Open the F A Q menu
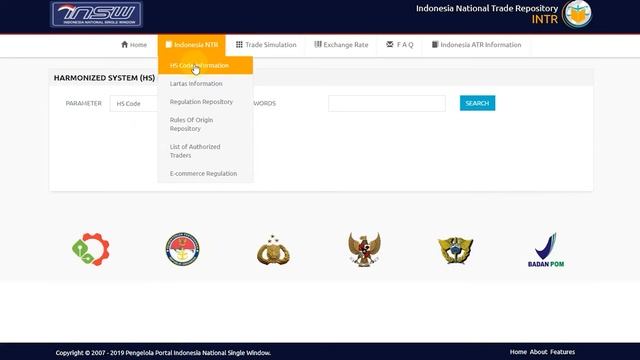This screenshot has height=360, width=640. click(x=400, y=45)
